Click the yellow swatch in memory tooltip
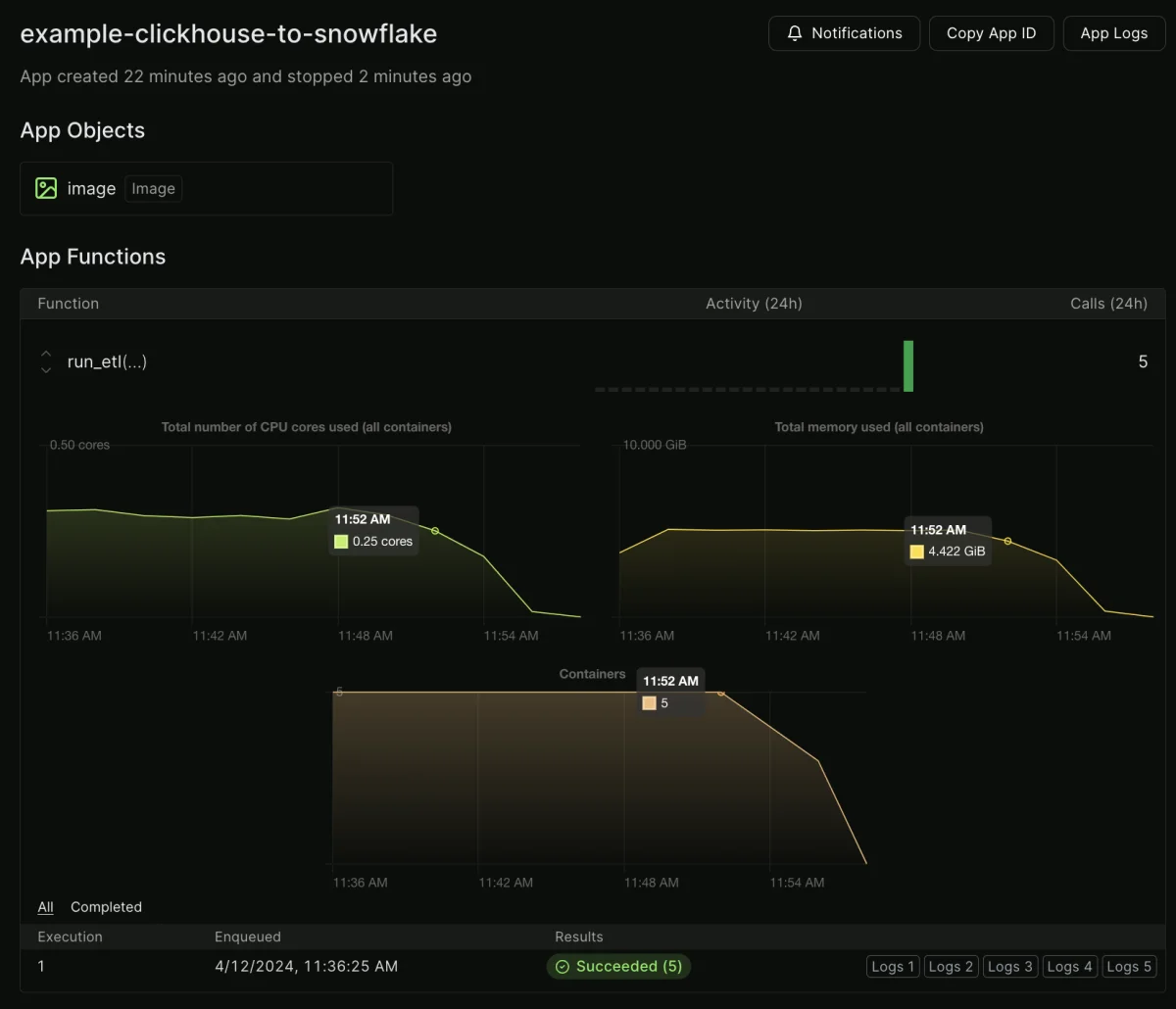The width and height of the screenshot is (1176, 1009). tap(916, 552)
